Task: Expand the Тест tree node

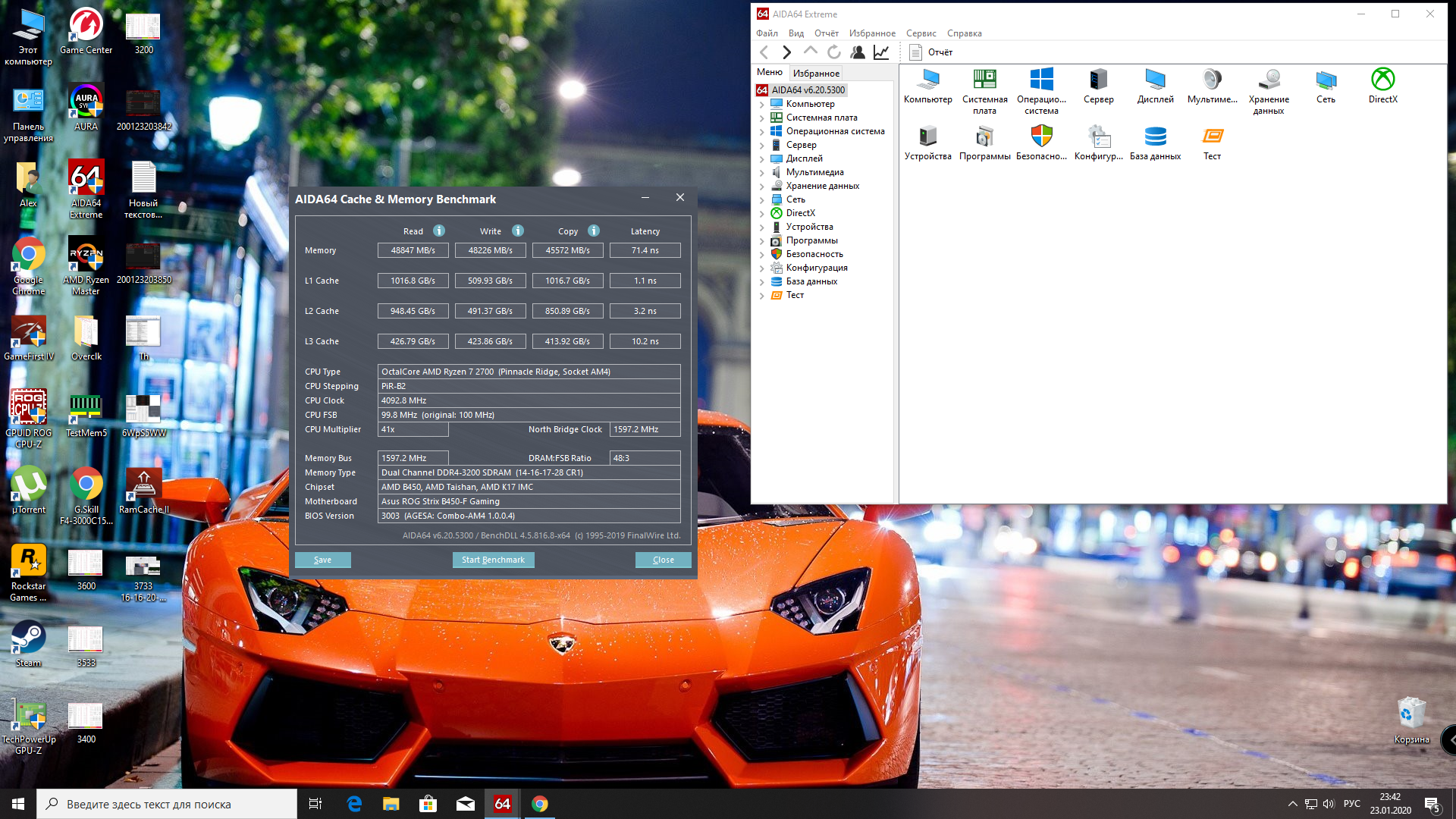Action: pos(761,296)
